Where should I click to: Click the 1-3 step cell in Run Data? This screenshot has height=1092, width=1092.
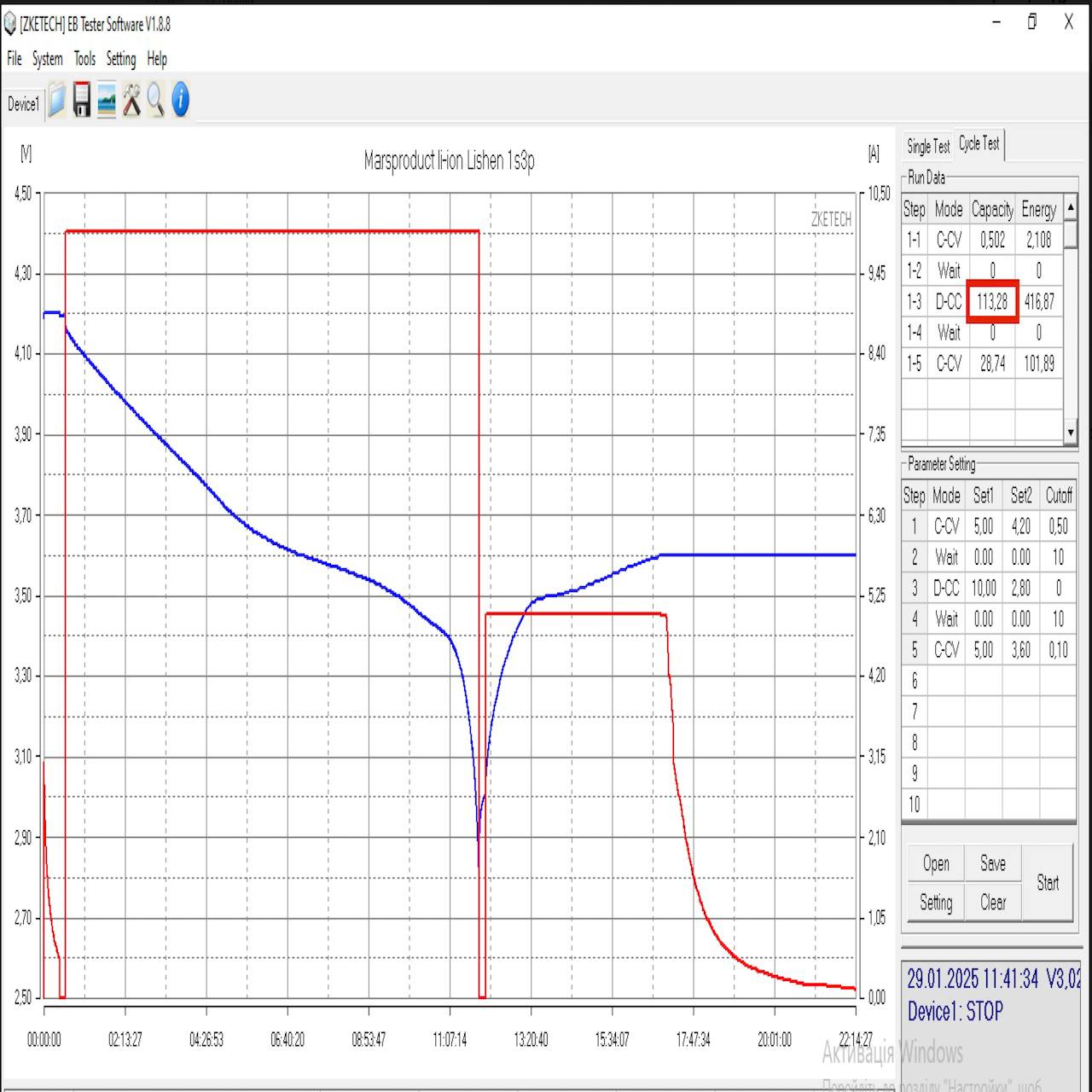click(x=915, y=302)
